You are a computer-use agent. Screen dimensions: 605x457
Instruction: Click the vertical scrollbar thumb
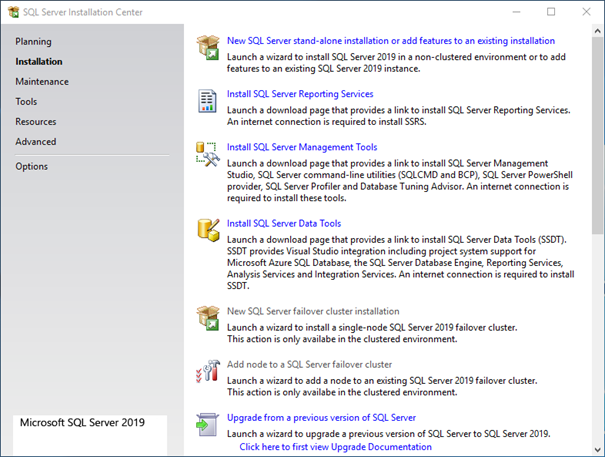point(598,135)
